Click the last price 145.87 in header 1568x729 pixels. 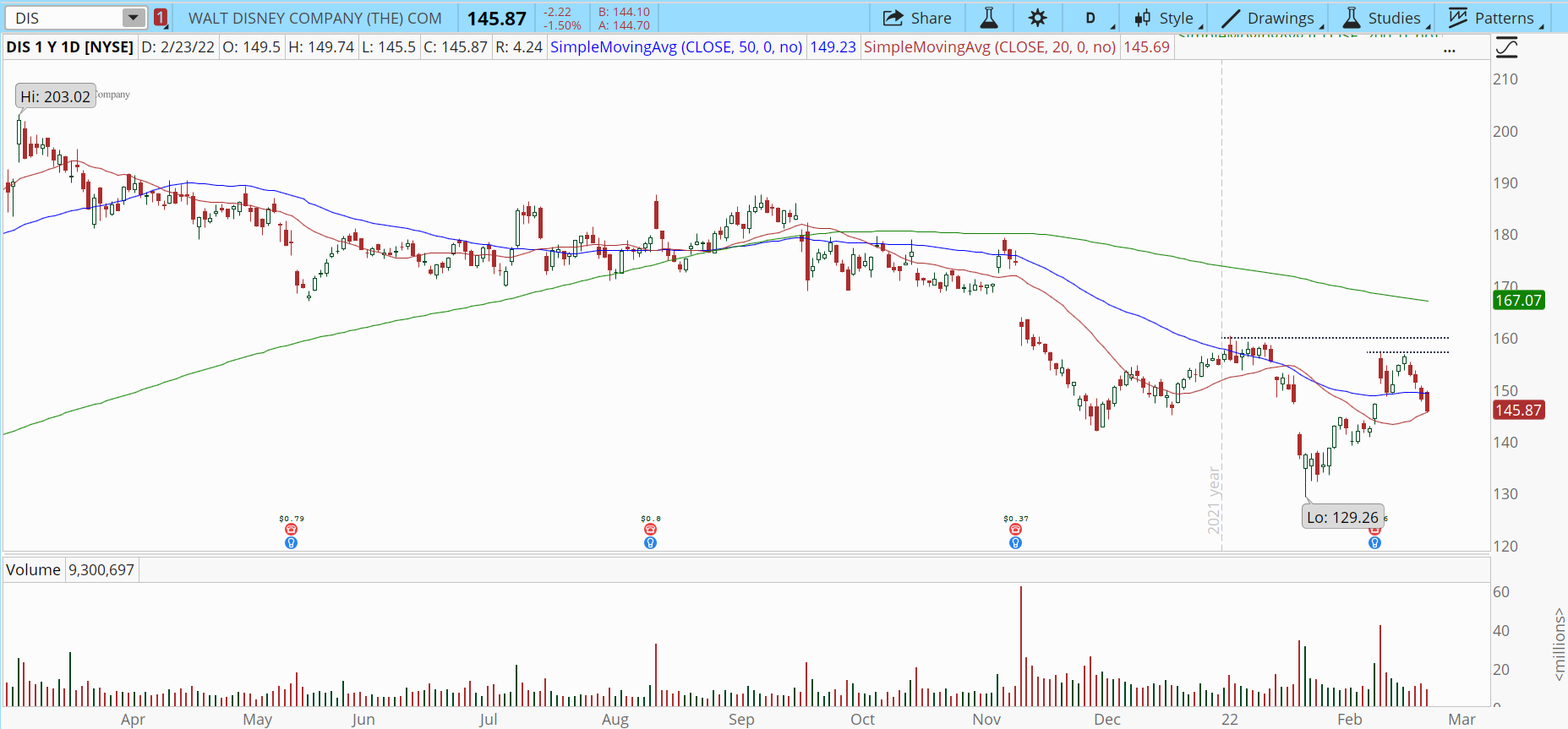point(497,19)
